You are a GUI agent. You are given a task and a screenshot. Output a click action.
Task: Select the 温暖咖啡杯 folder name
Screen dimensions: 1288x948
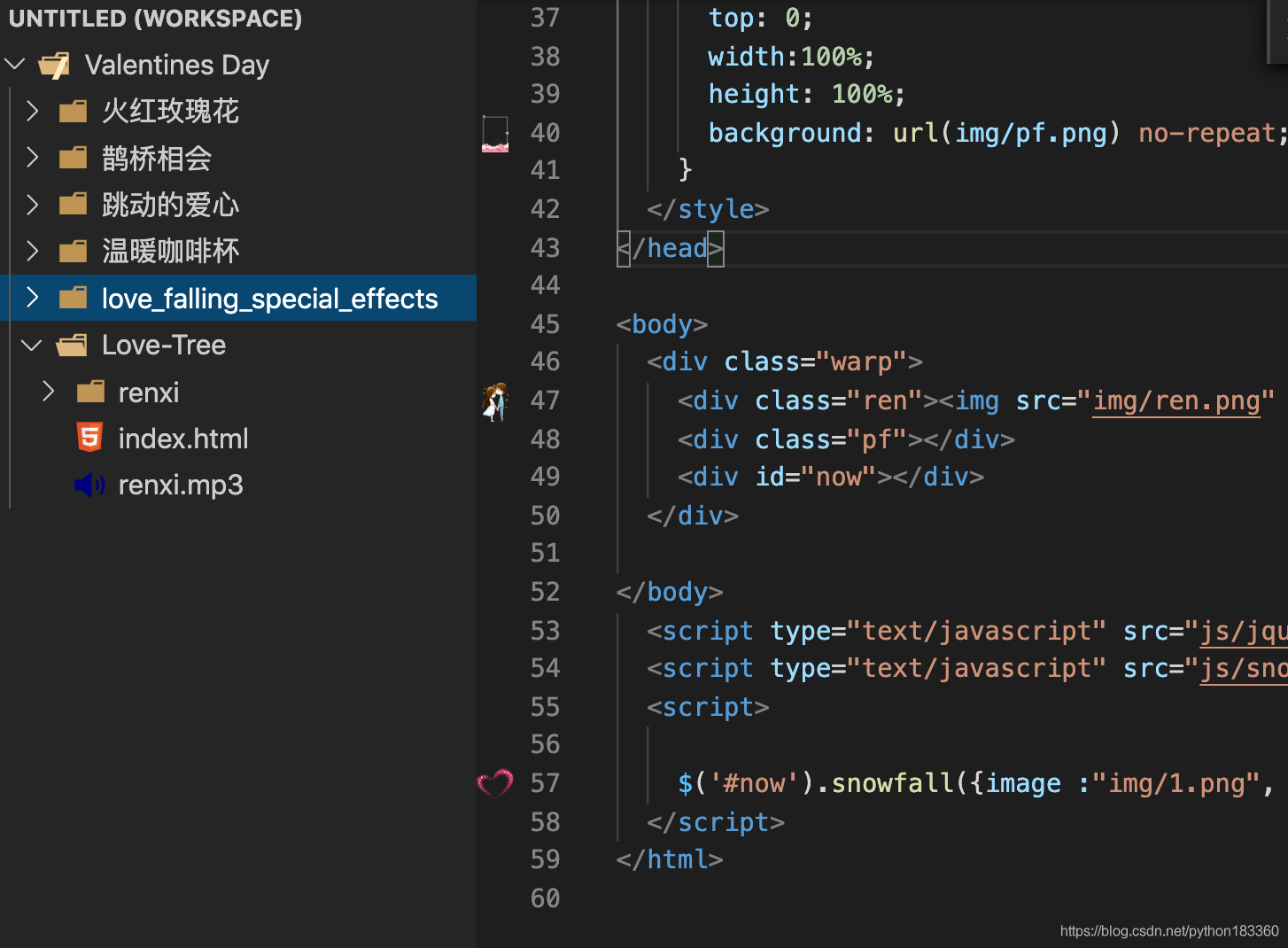[170, 252]
